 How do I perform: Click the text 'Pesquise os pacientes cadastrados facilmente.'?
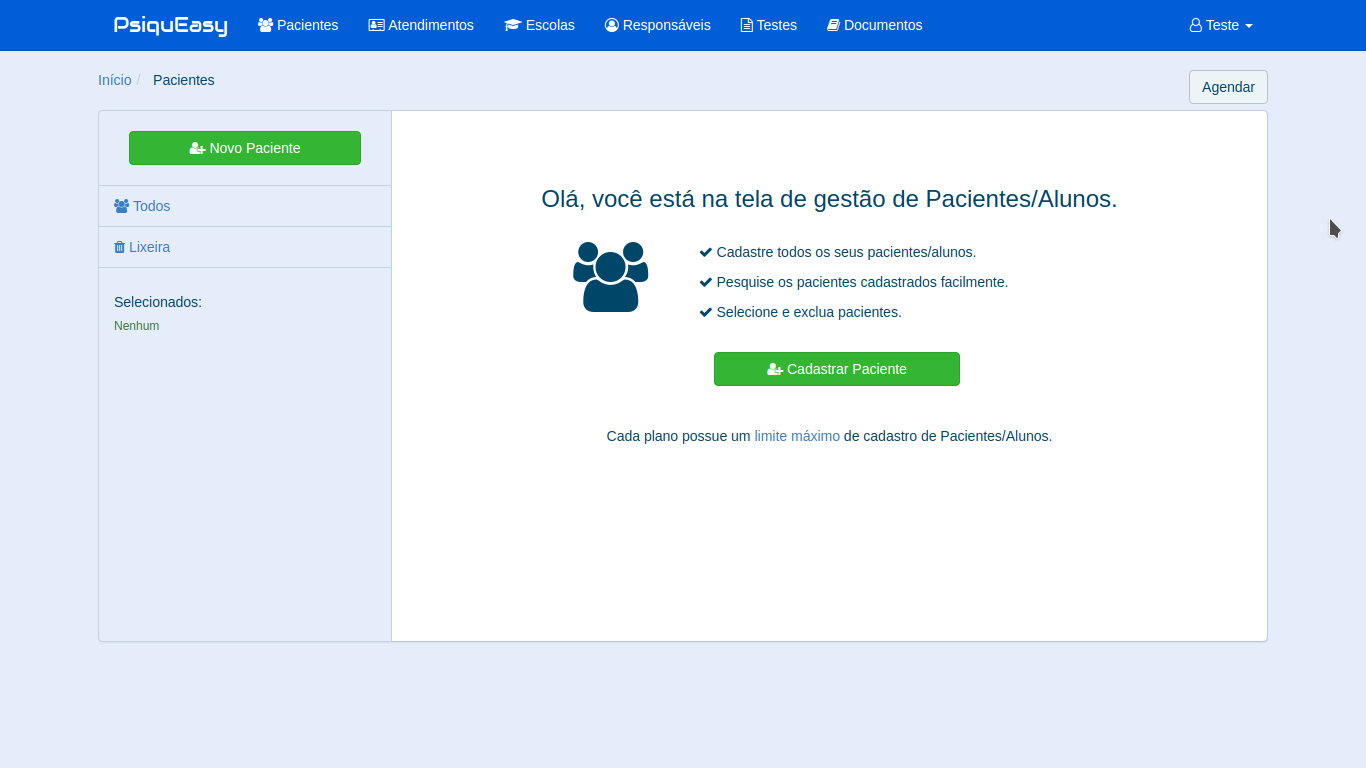pyautogui.click(x=862, y=282)
